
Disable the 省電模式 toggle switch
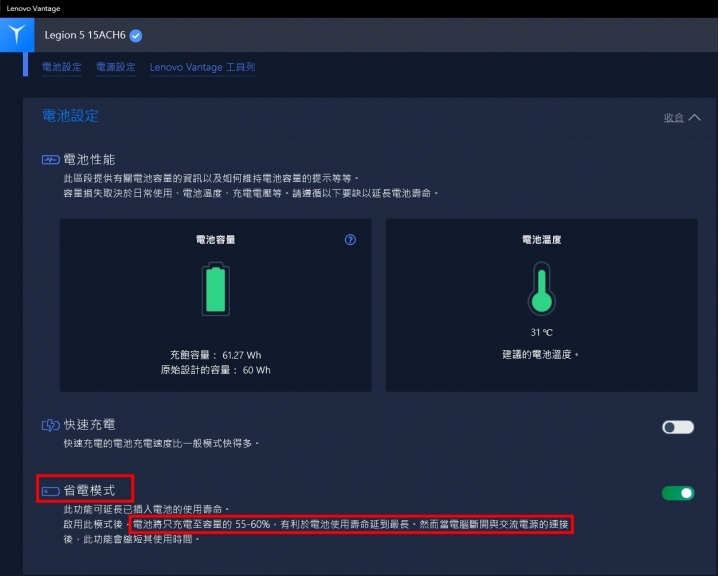click(678, 493)
